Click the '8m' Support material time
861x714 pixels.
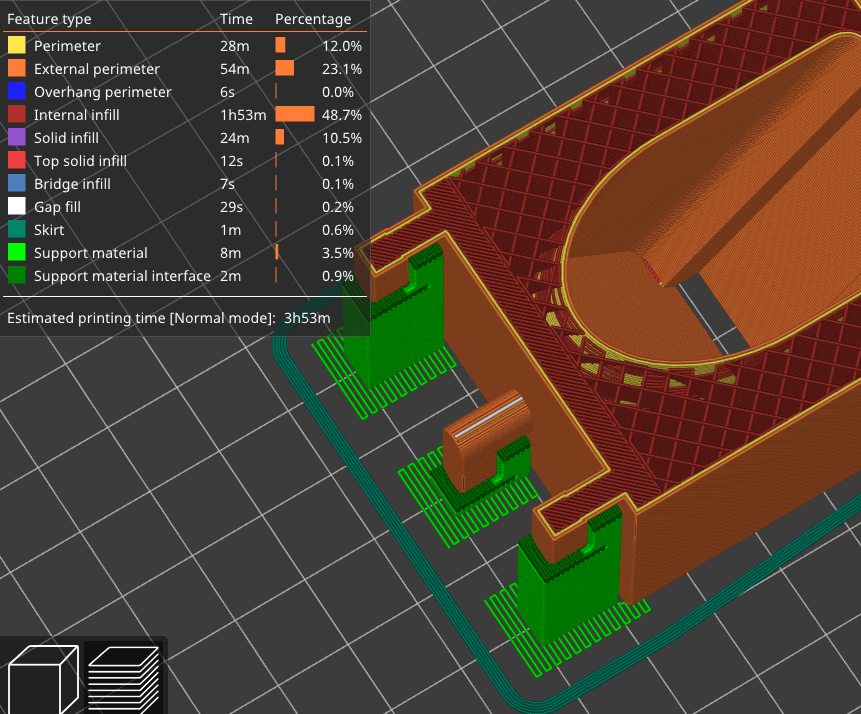[231, 253]
